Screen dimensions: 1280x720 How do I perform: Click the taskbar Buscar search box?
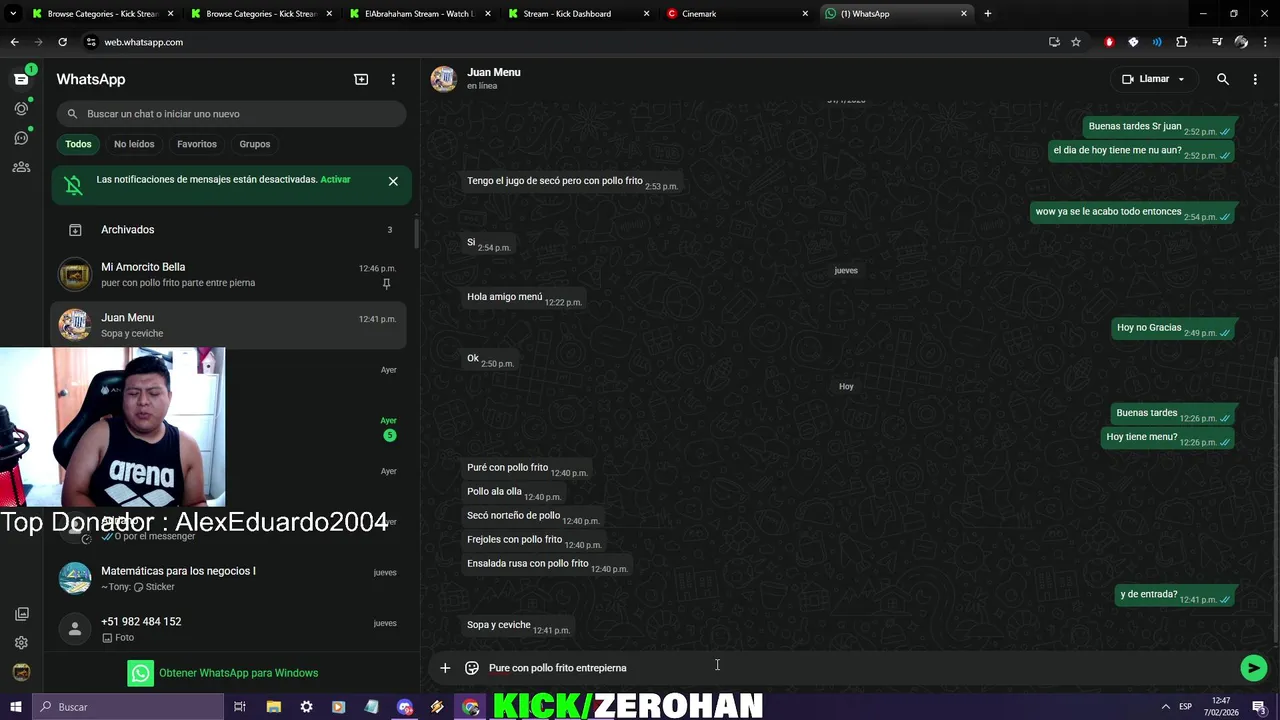pyautogui.click(x=128, y=707)
